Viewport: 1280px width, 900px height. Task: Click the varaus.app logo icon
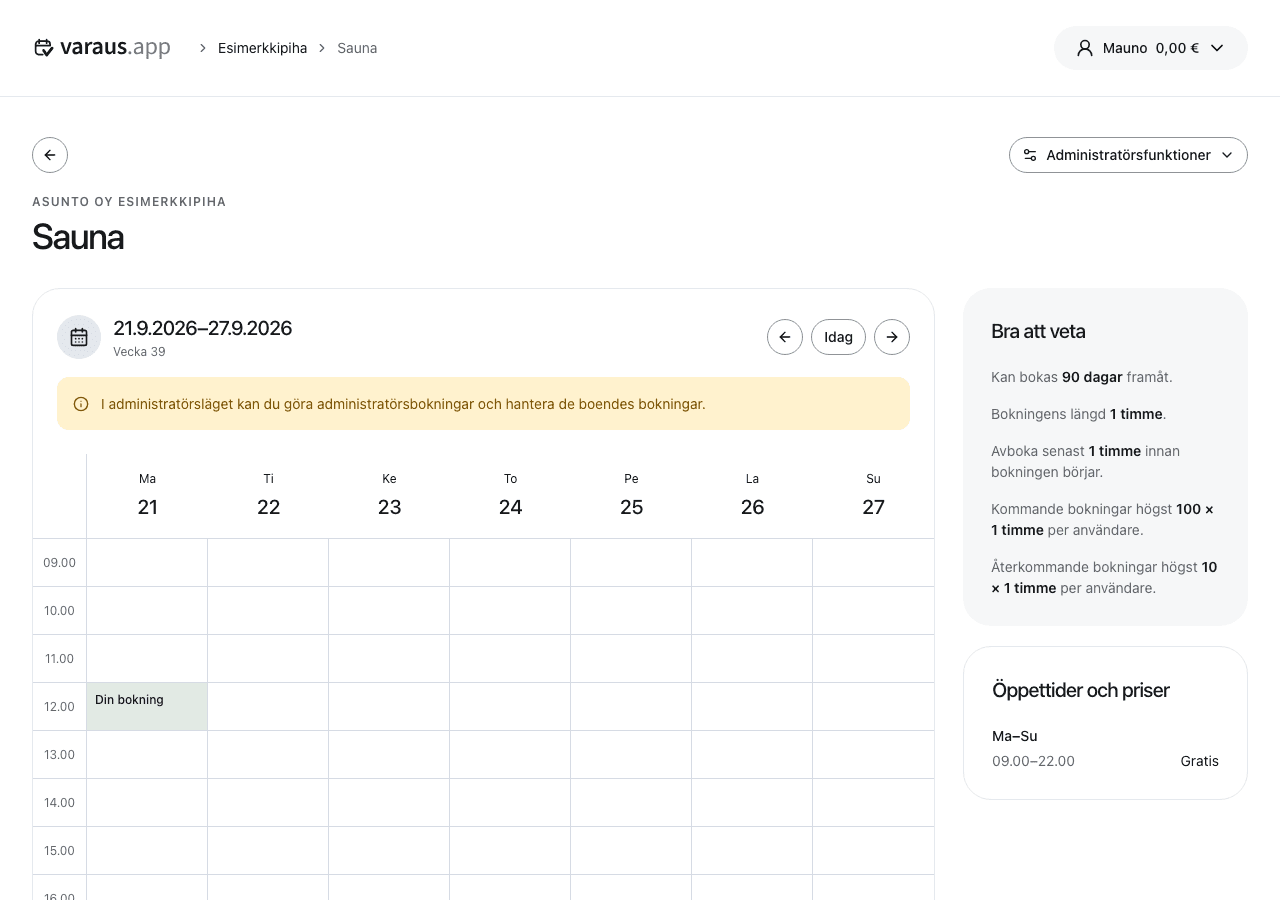point(43,48)
